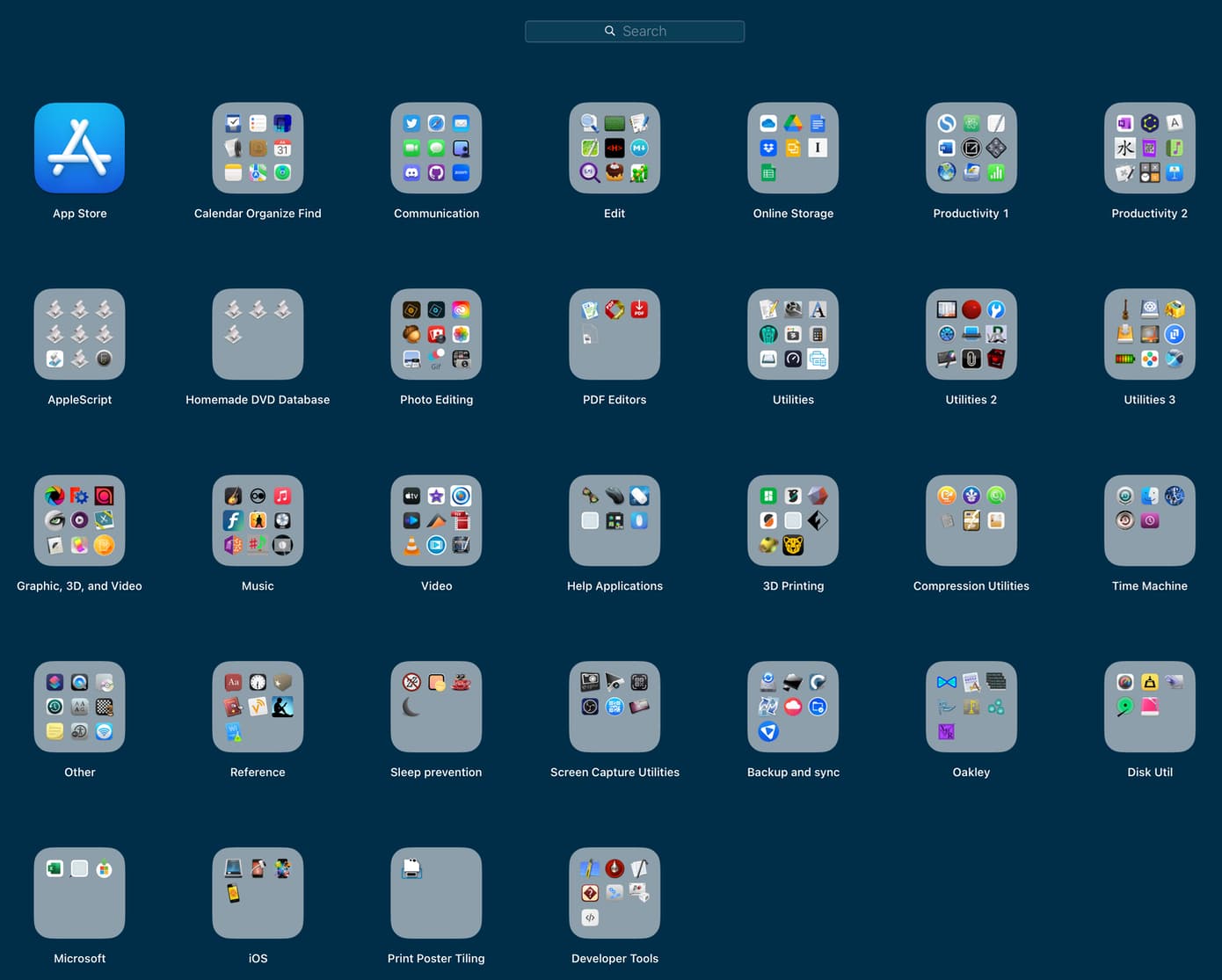
Task: Open the 3D Printing folder
Action: (793, 520)
